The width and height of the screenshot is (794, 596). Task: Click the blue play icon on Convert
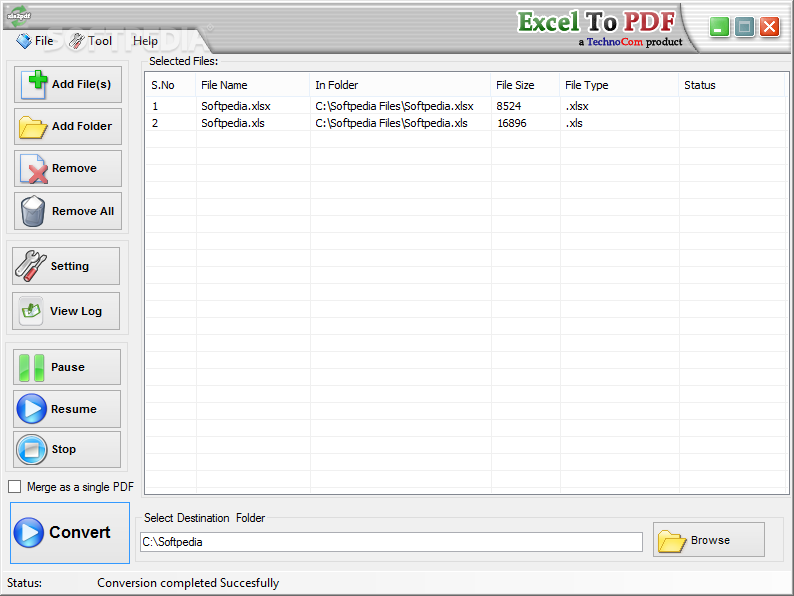tap(28, 533)
